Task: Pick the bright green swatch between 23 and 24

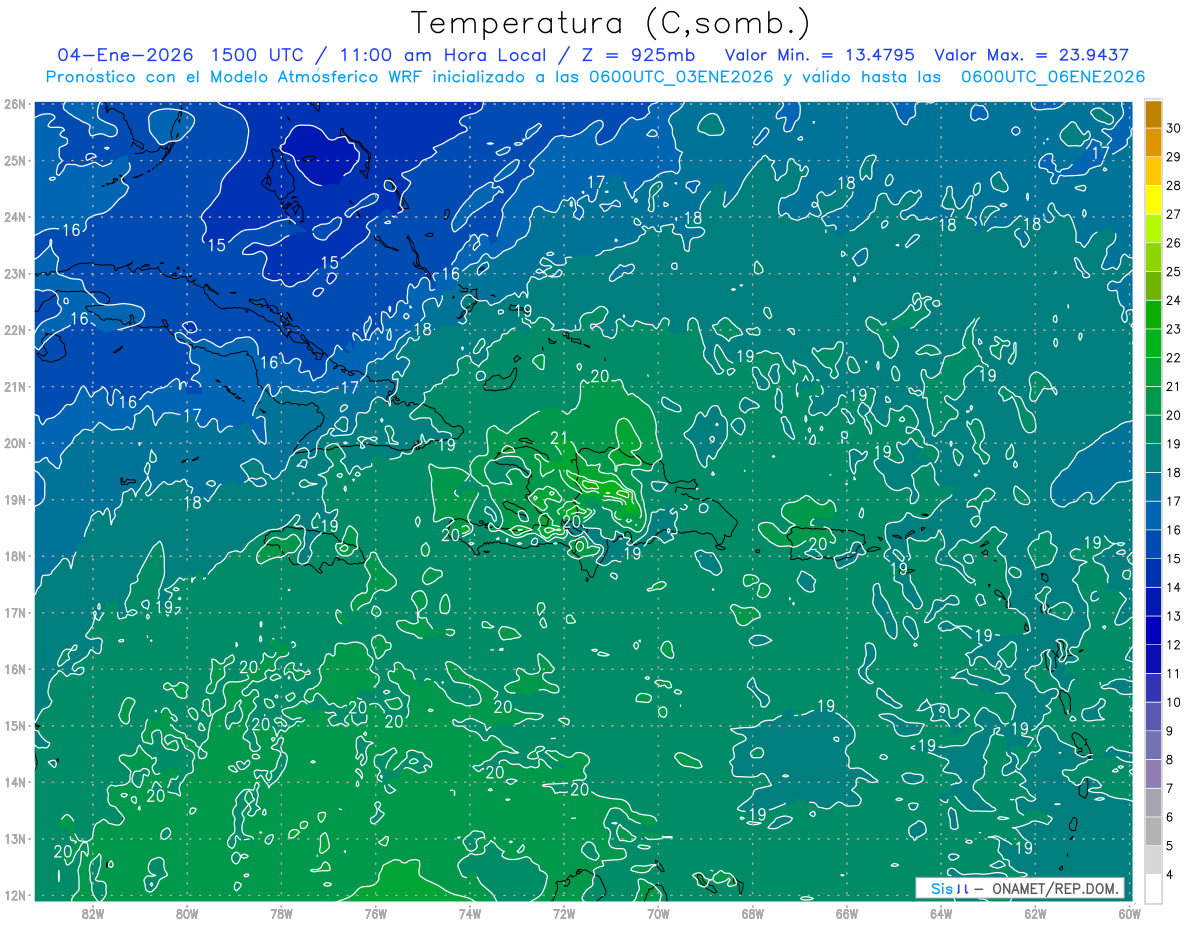Action: 1153,314
